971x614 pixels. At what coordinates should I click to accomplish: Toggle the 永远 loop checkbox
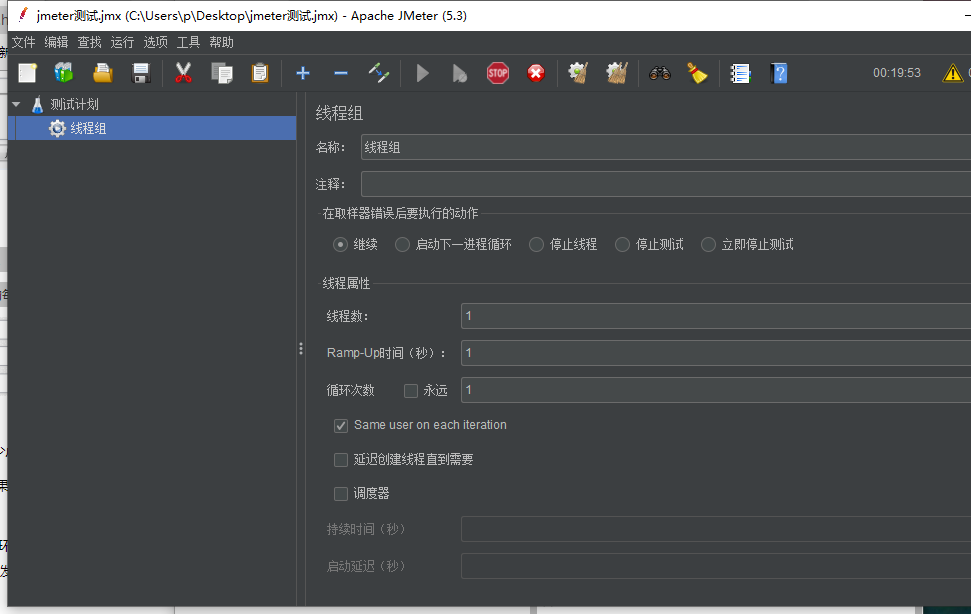tap(411, 391)
